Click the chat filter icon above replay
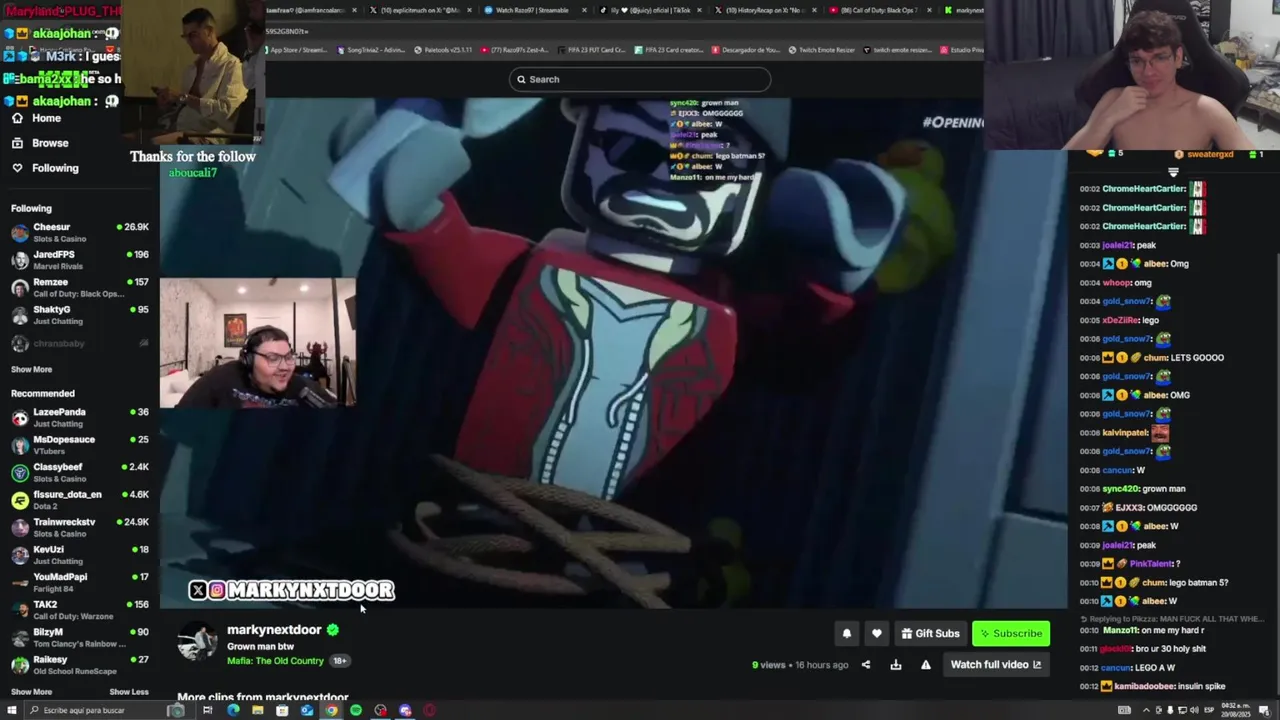 click(1173, 172)
